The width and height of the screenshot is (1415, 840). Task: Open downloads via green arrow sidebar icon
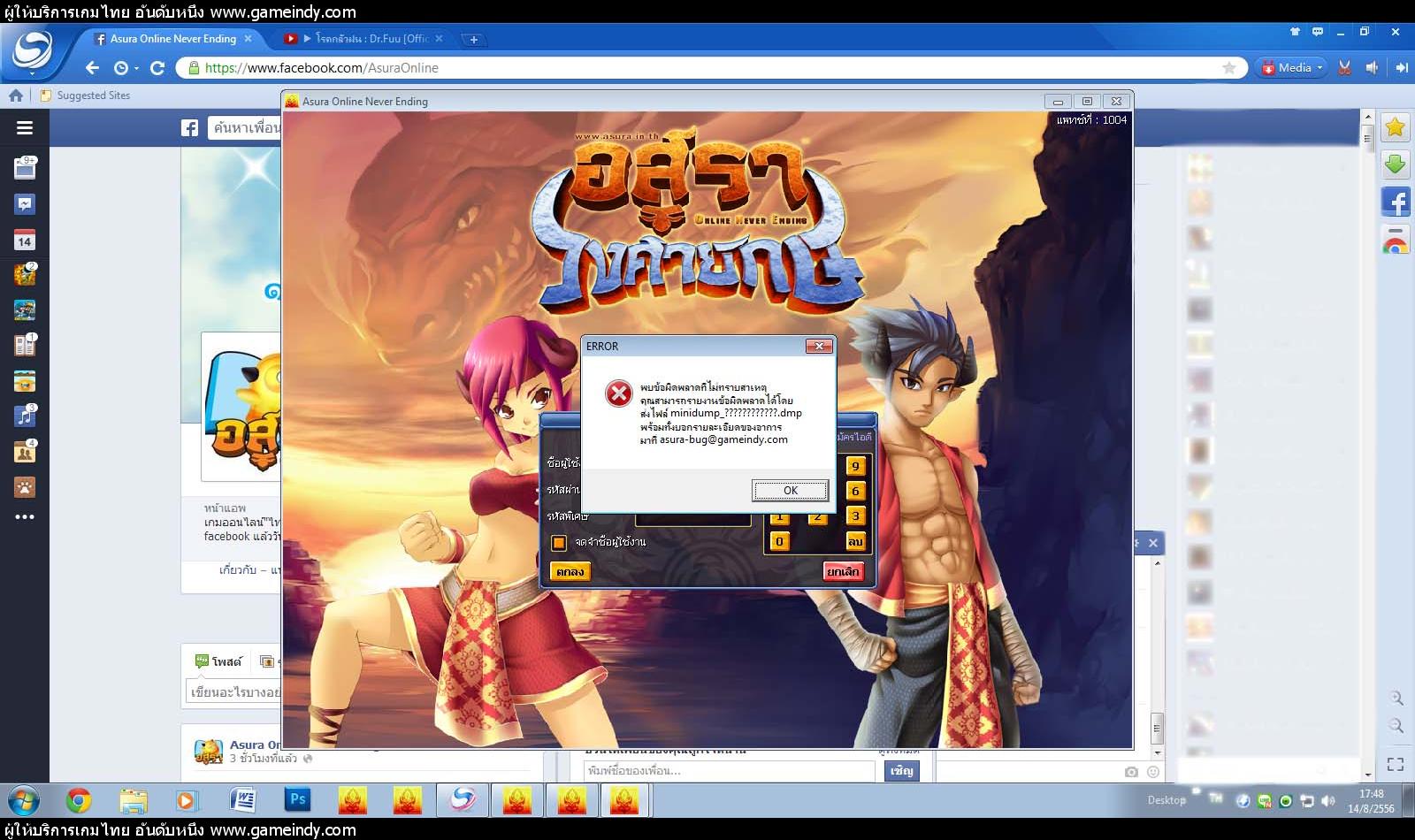[1396, 165]
